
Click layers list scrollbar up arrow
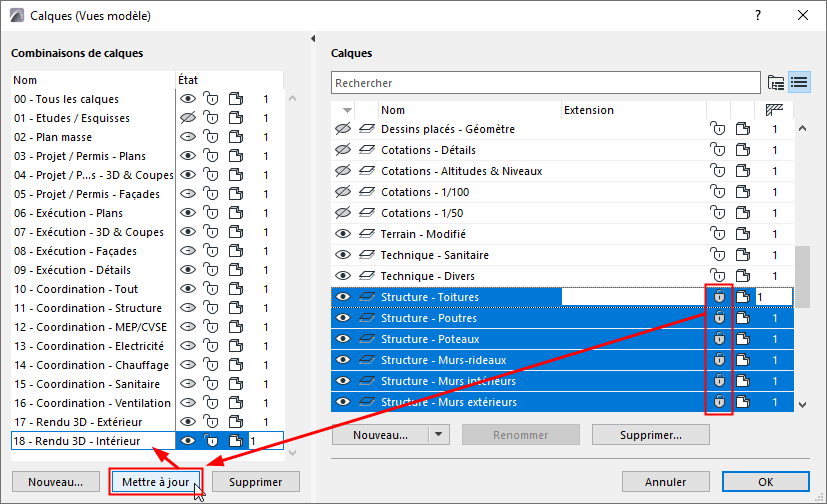(803, 129)
